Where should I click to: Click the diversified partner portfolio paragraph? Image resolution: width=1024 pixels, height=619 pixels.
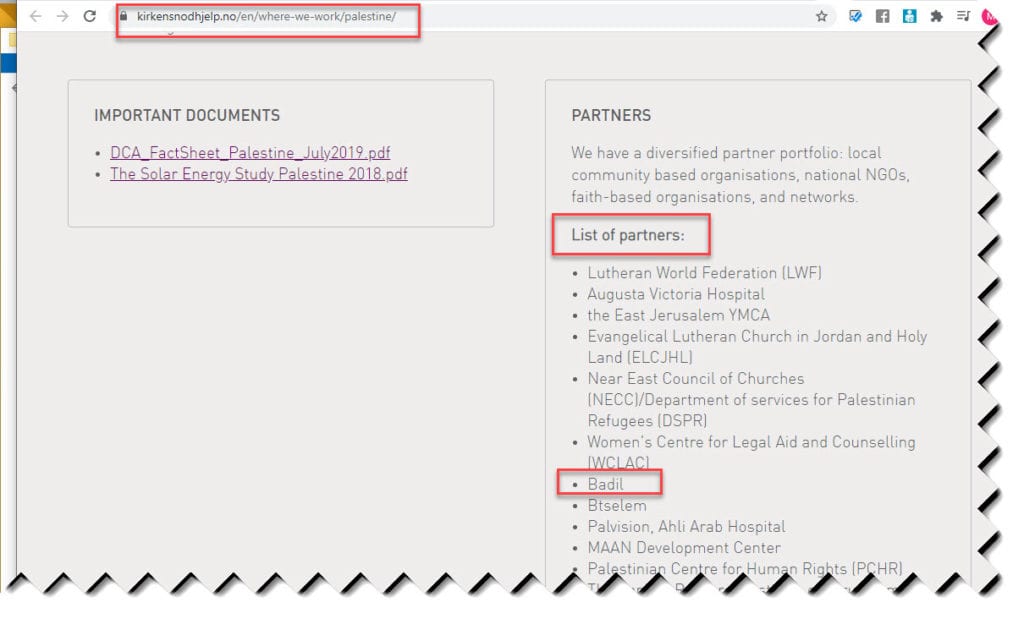[x=741, y=175]
